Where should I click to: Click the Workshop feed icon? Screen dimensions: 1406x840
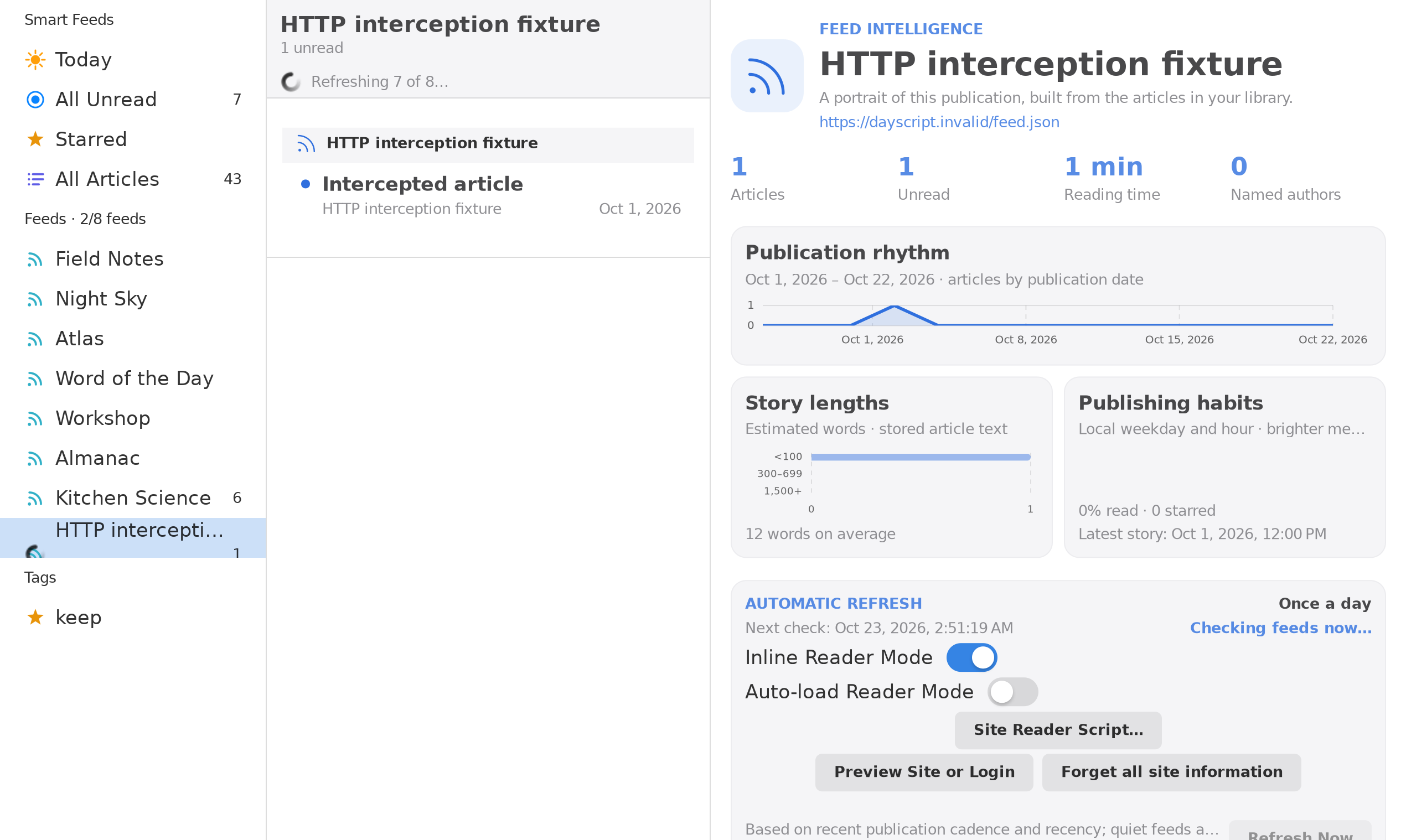coord(35,418)
